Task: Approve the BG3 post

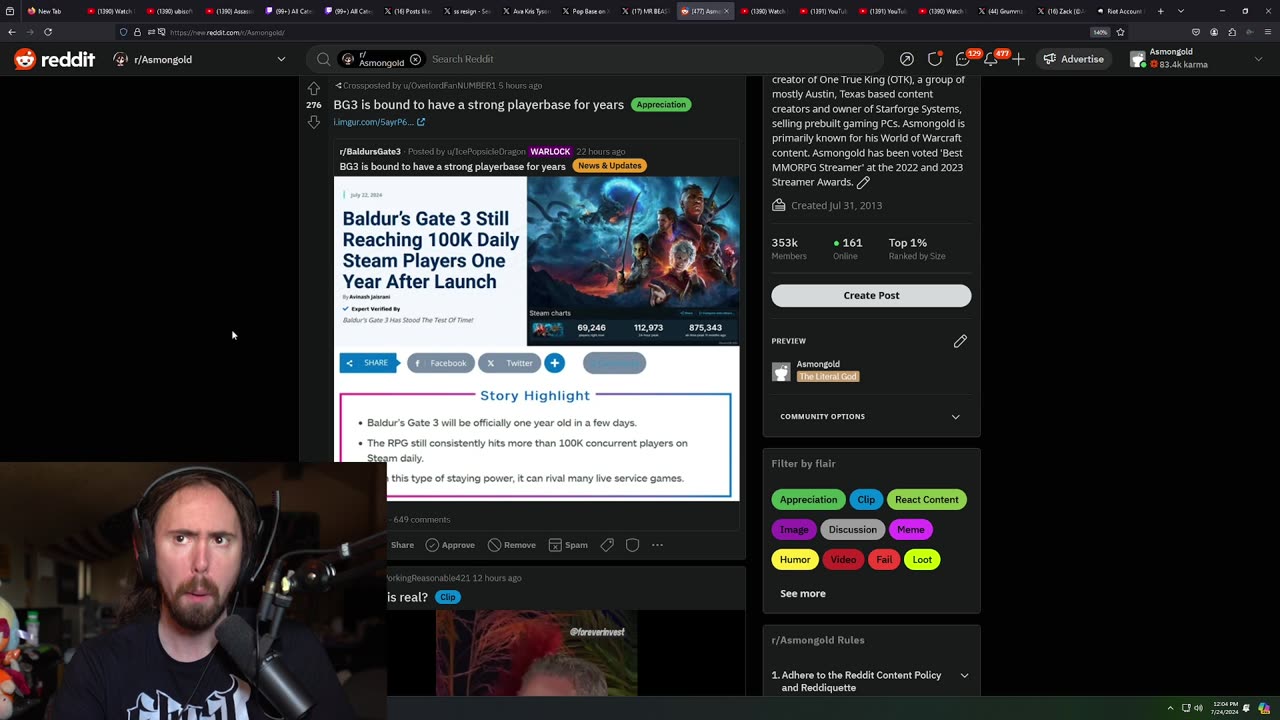Action: point(450,545)
